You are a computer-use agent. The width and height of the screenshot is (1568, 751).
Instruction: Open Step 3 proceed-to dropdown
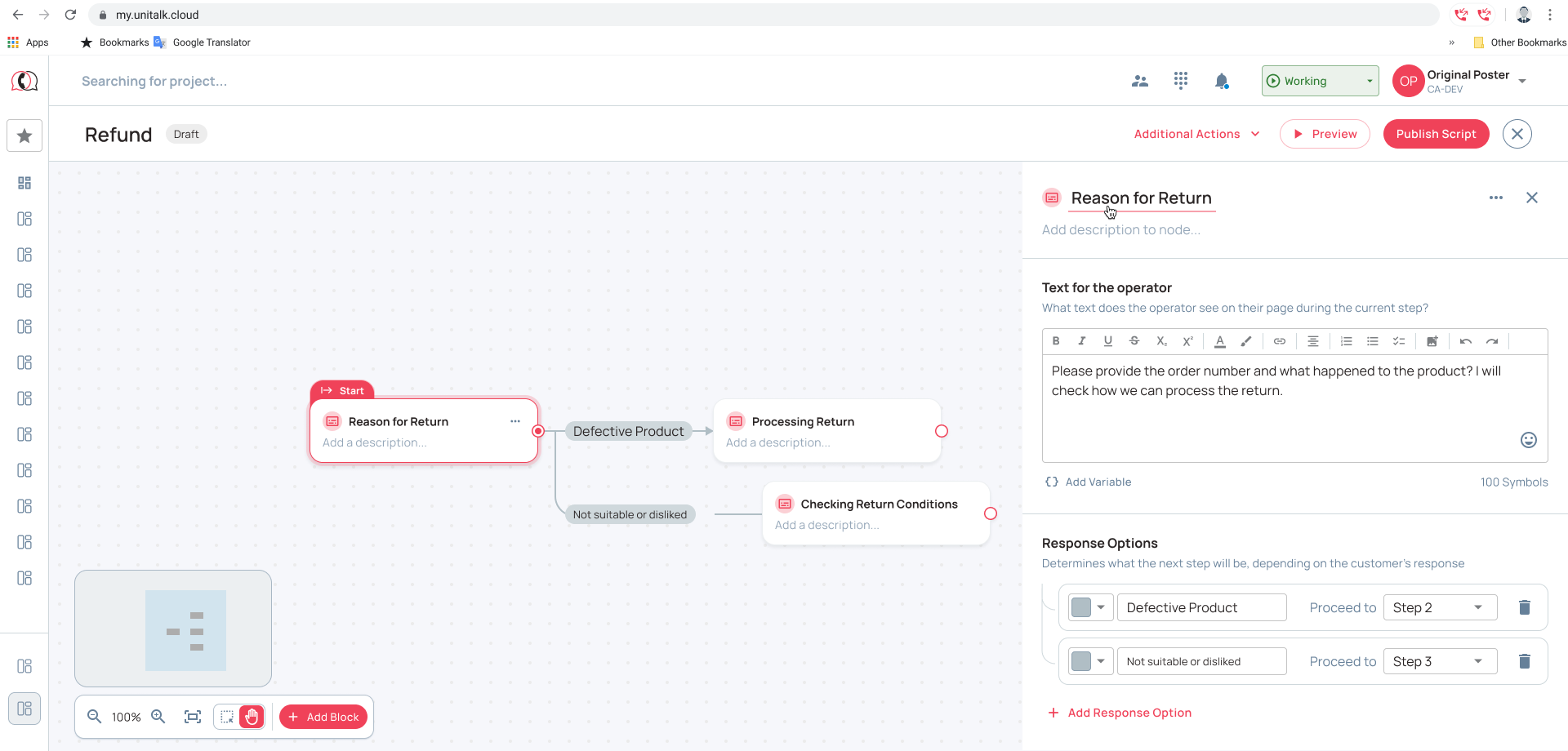(1440, 661)
